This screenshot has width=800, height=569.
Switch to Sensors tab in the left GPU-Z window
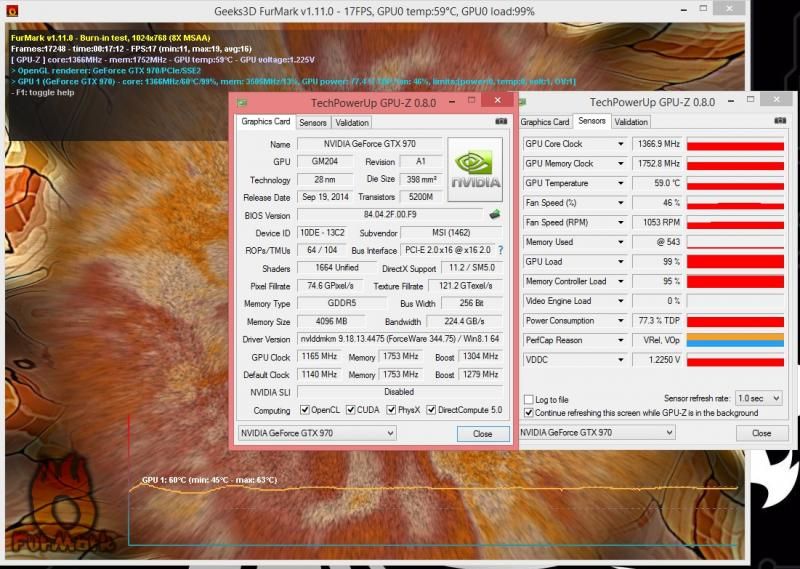(x=312, y=122)
